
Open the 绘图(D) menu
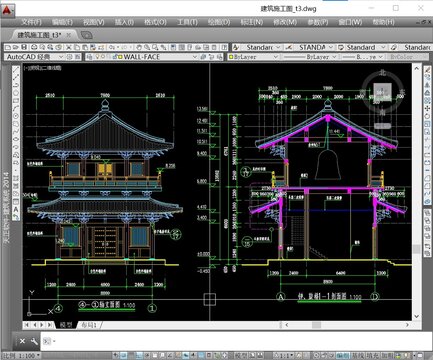pos(219,22)
